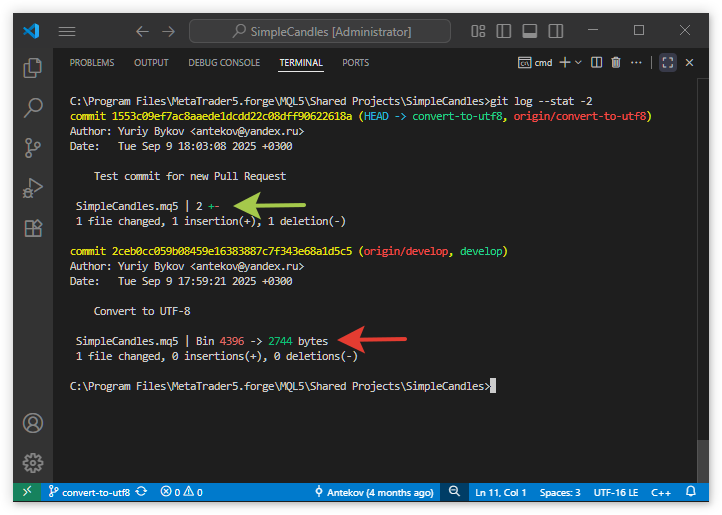This screenshot has height=515, width=722.
Task: Click the SimpleCandles command center search box
Action: click(320, 31)
